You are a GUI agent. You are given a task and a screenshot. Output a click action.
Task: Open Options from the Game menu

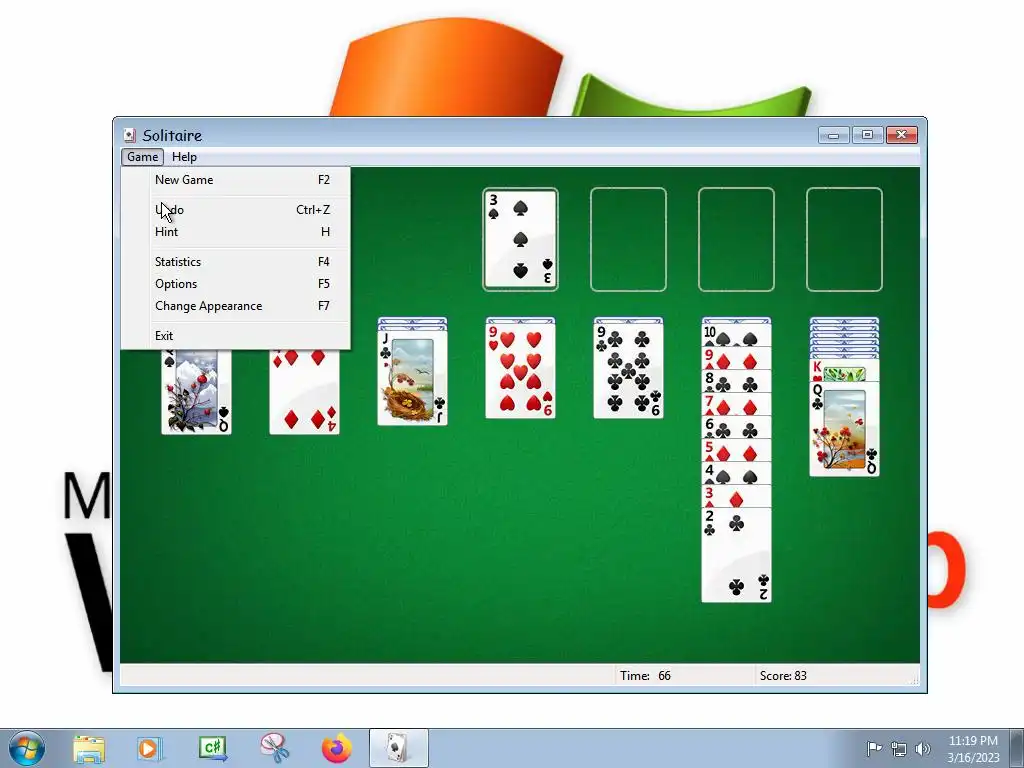point(242,284)
